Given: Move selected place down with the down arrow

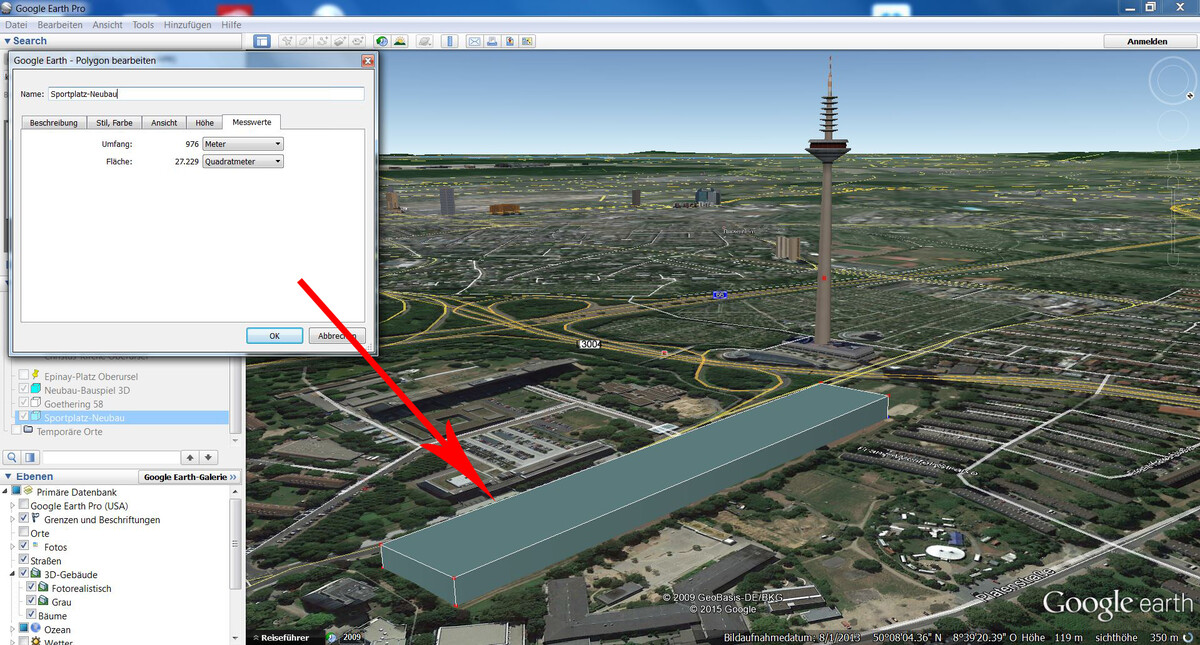Looking at the screenshot, I should 208,457.
